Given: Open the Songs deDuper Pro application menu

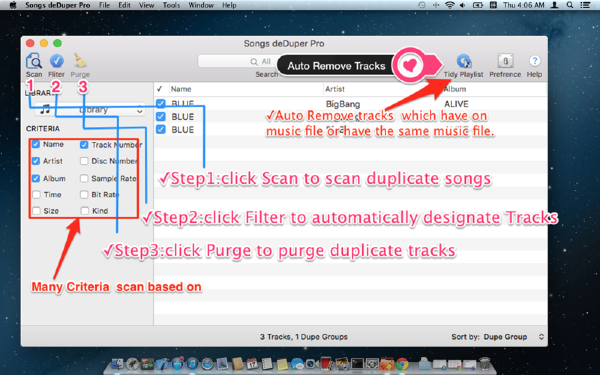Looking at the screenshot, I should (x=58, y=5).
